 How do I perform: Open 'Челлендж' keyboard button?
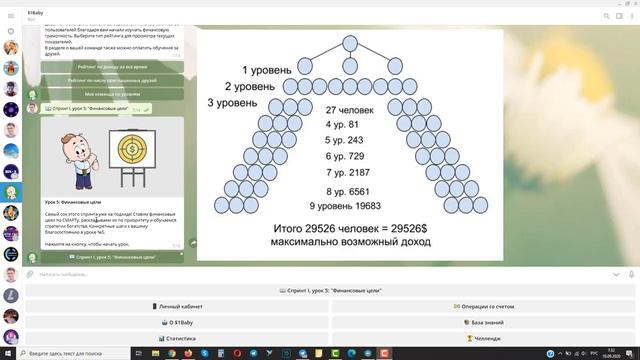point(483,338)
